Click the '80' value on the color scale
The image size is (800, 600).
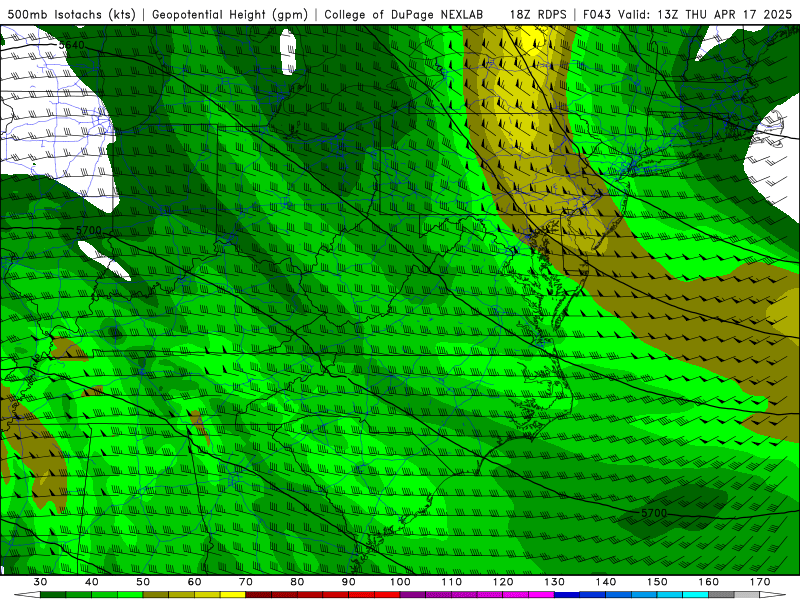tap(297, 582)
